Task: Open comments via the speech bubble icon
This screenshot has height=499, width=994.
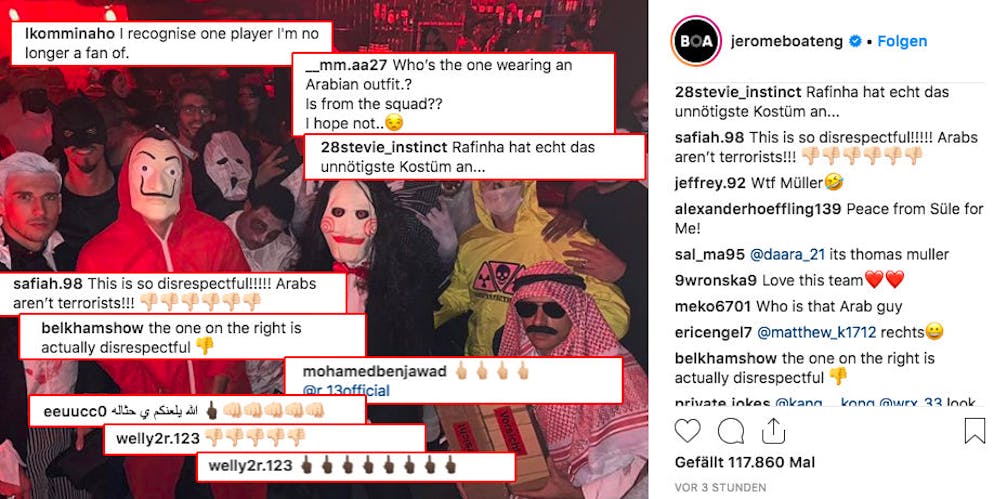Action: [730, 431]
